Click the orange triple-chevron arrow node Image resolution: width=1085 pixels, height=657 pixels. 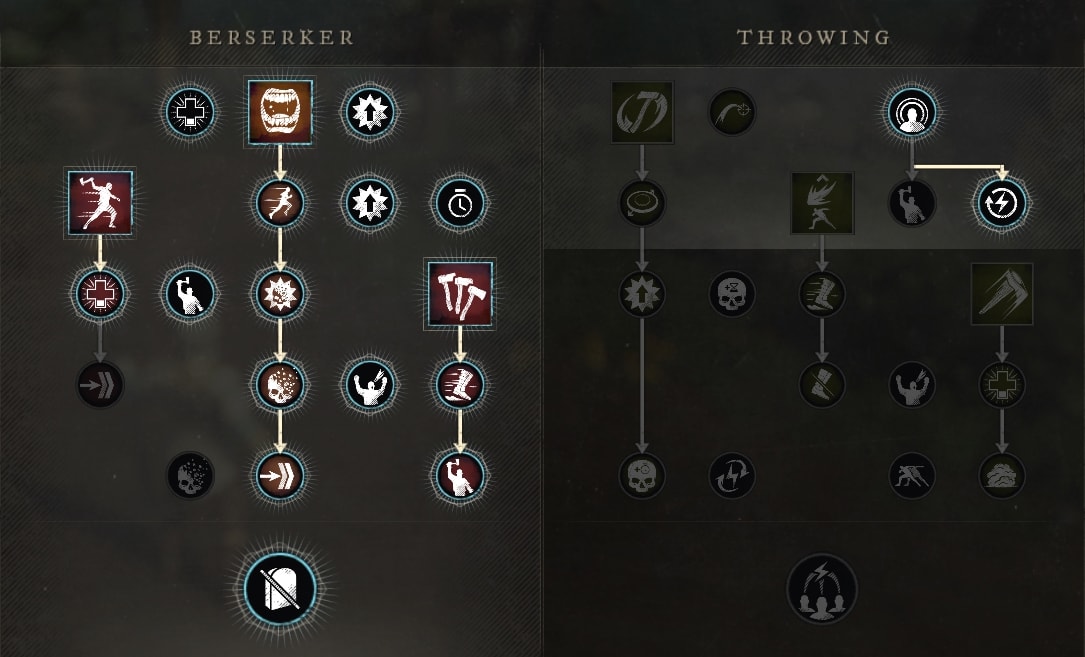click(280, 476)
